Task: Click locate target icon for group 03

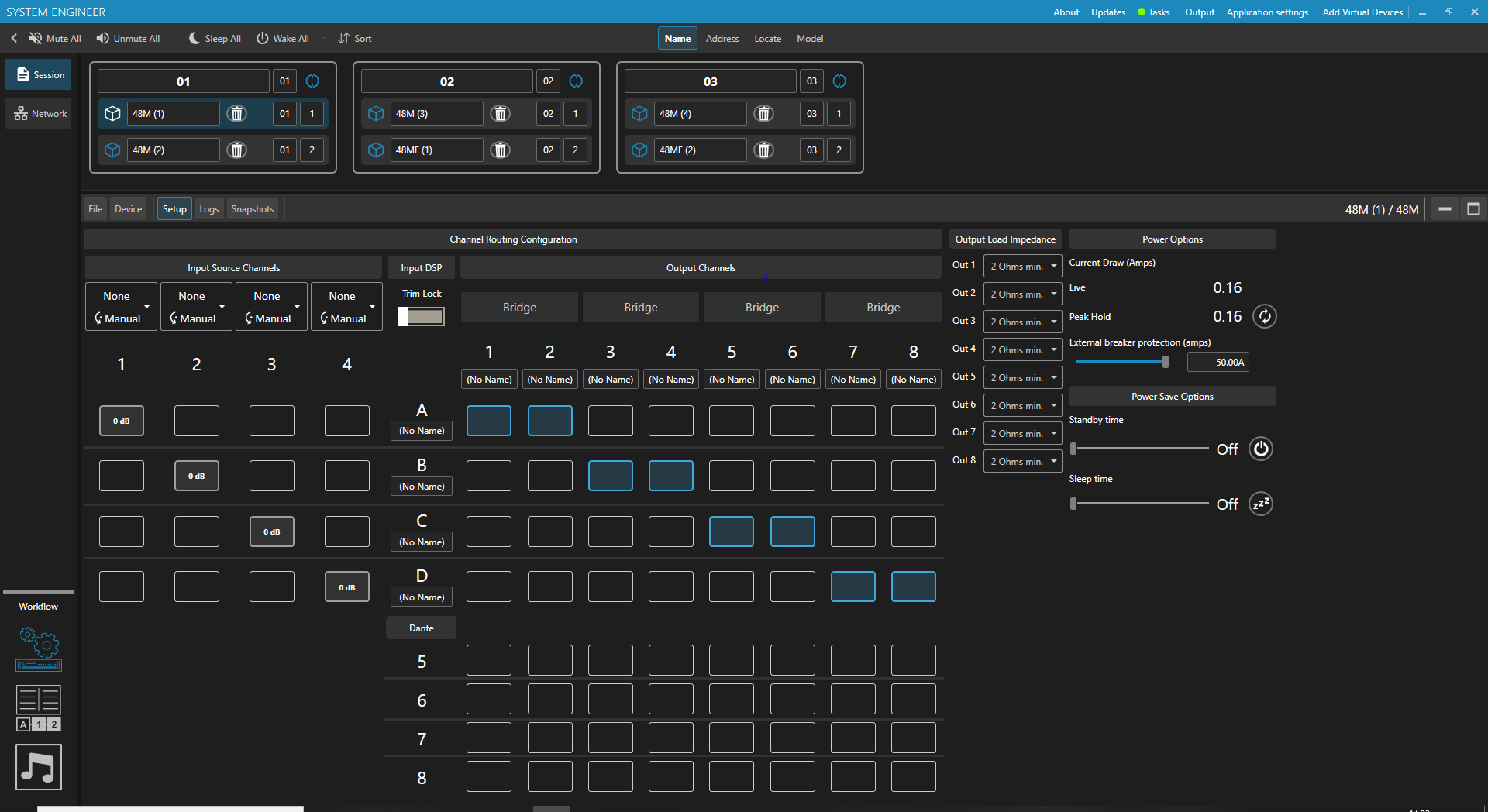Action: click(x=839, y=81)
